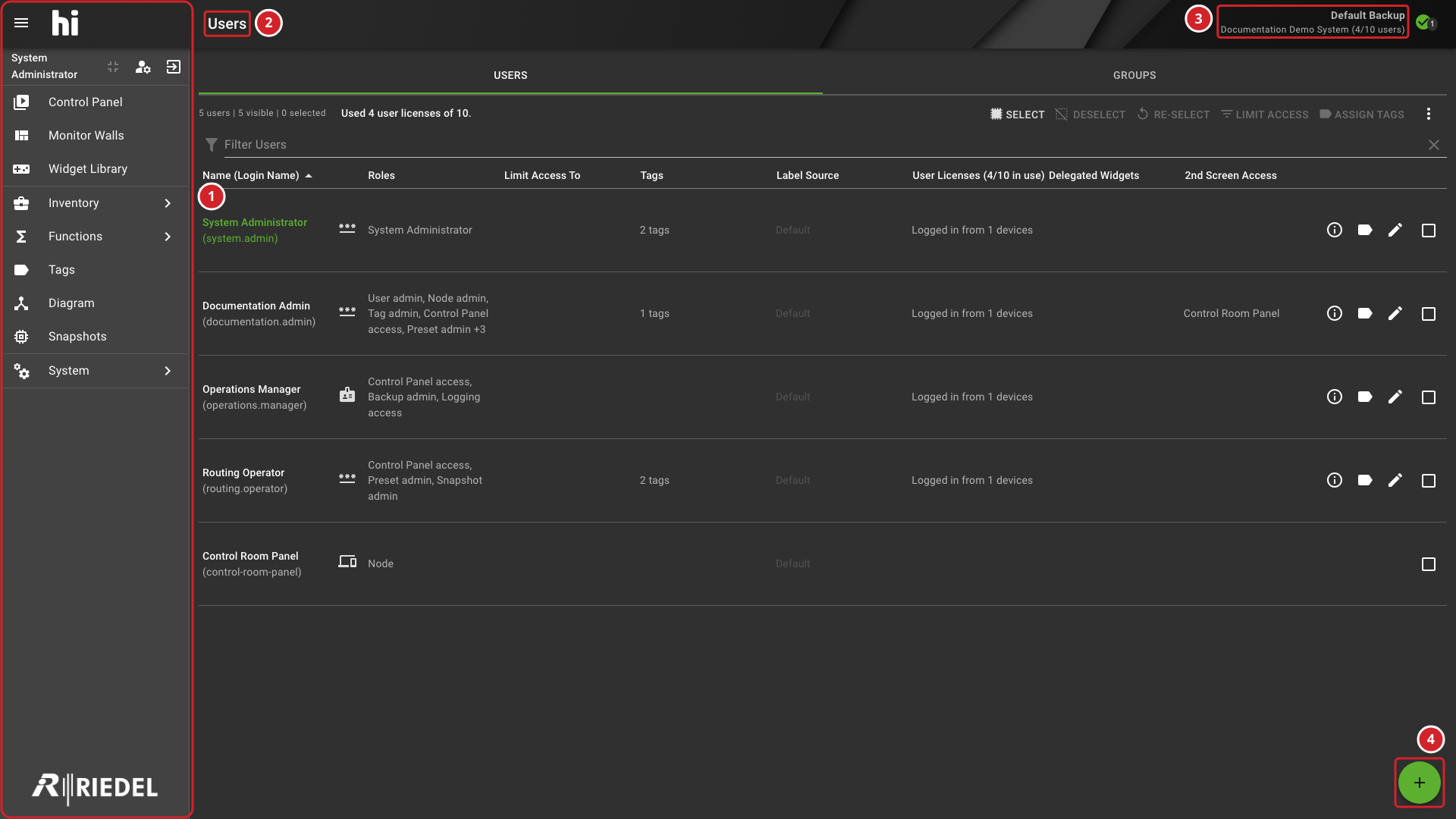Select the System Administrator checkbox
Image resolution: width=1456 pixels, height=819 pixels.
pos(1428,230)
